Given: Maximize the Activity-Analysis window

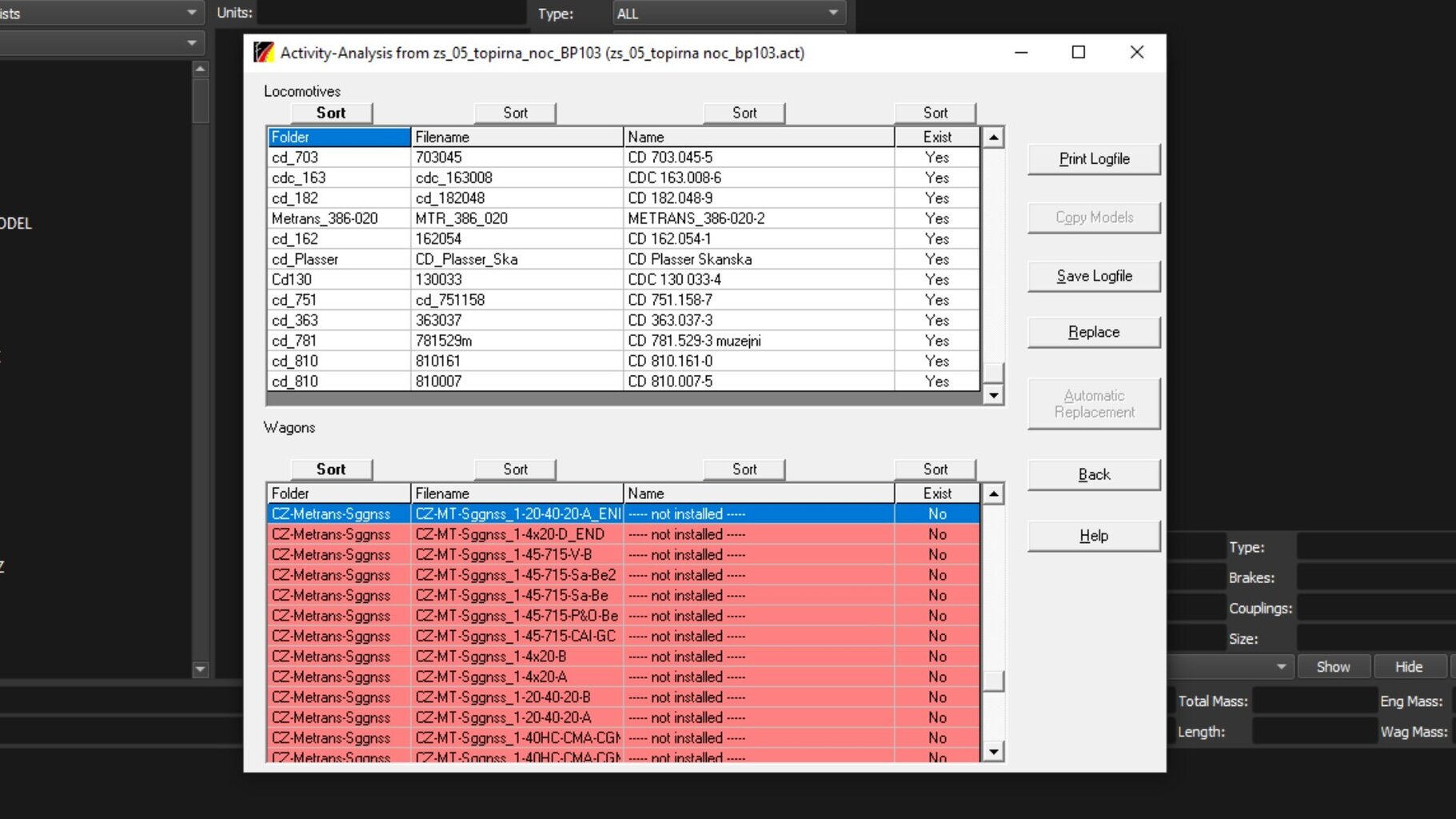Looking at the screenshot, I should tap(1078, 53).
